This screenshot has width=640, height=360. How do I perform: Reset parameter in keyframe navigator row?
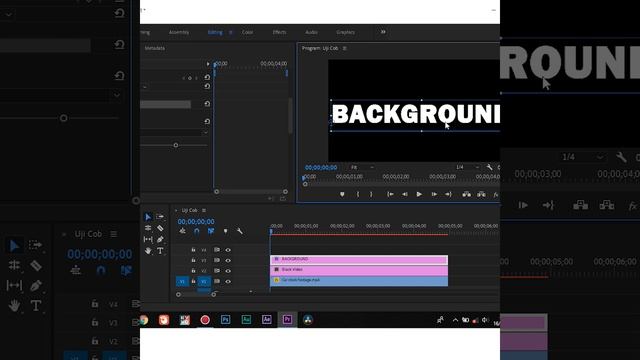(207, 77)
